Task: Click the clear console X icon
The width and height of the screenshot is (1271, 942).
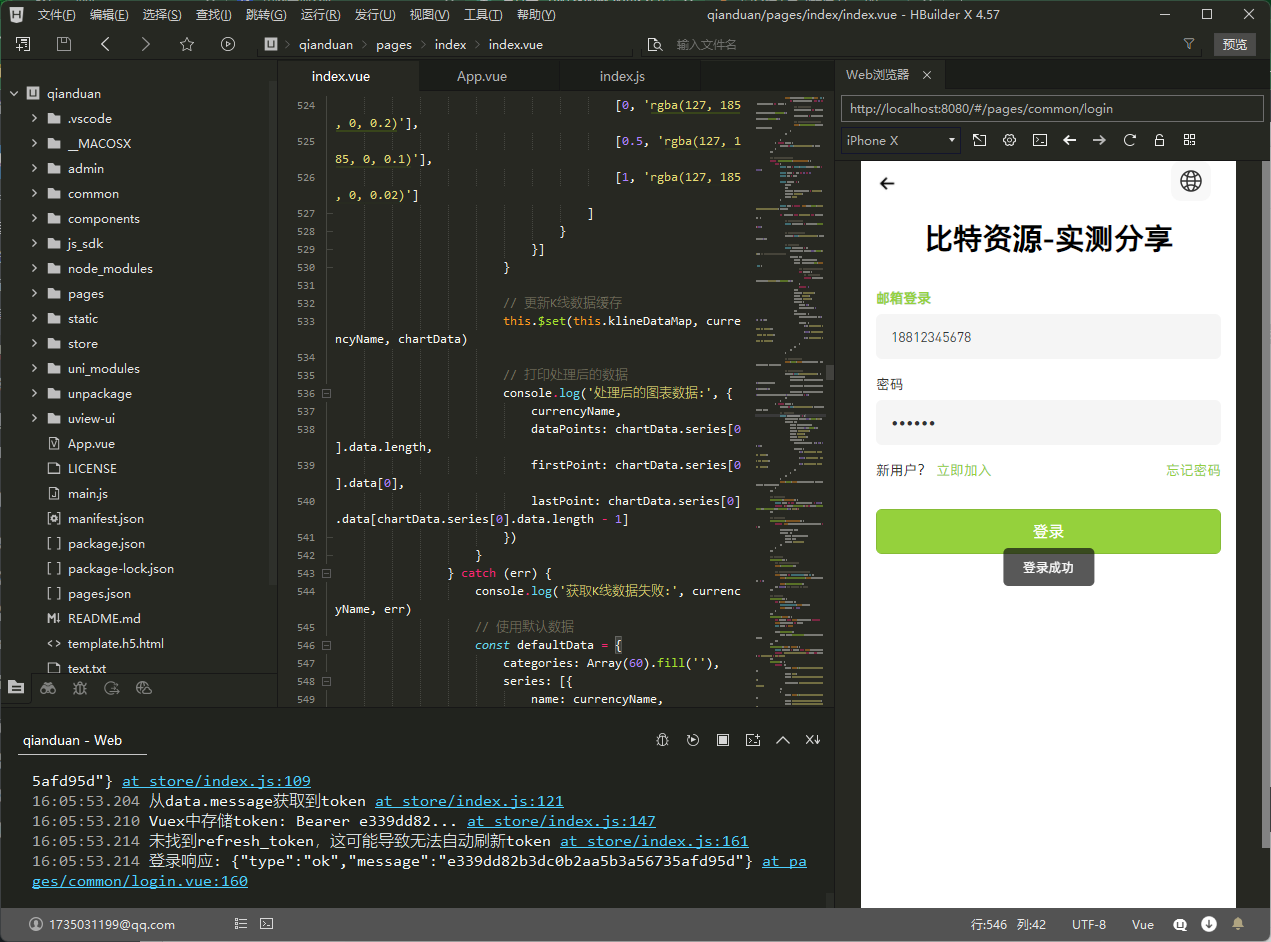Action: (813, 740)
